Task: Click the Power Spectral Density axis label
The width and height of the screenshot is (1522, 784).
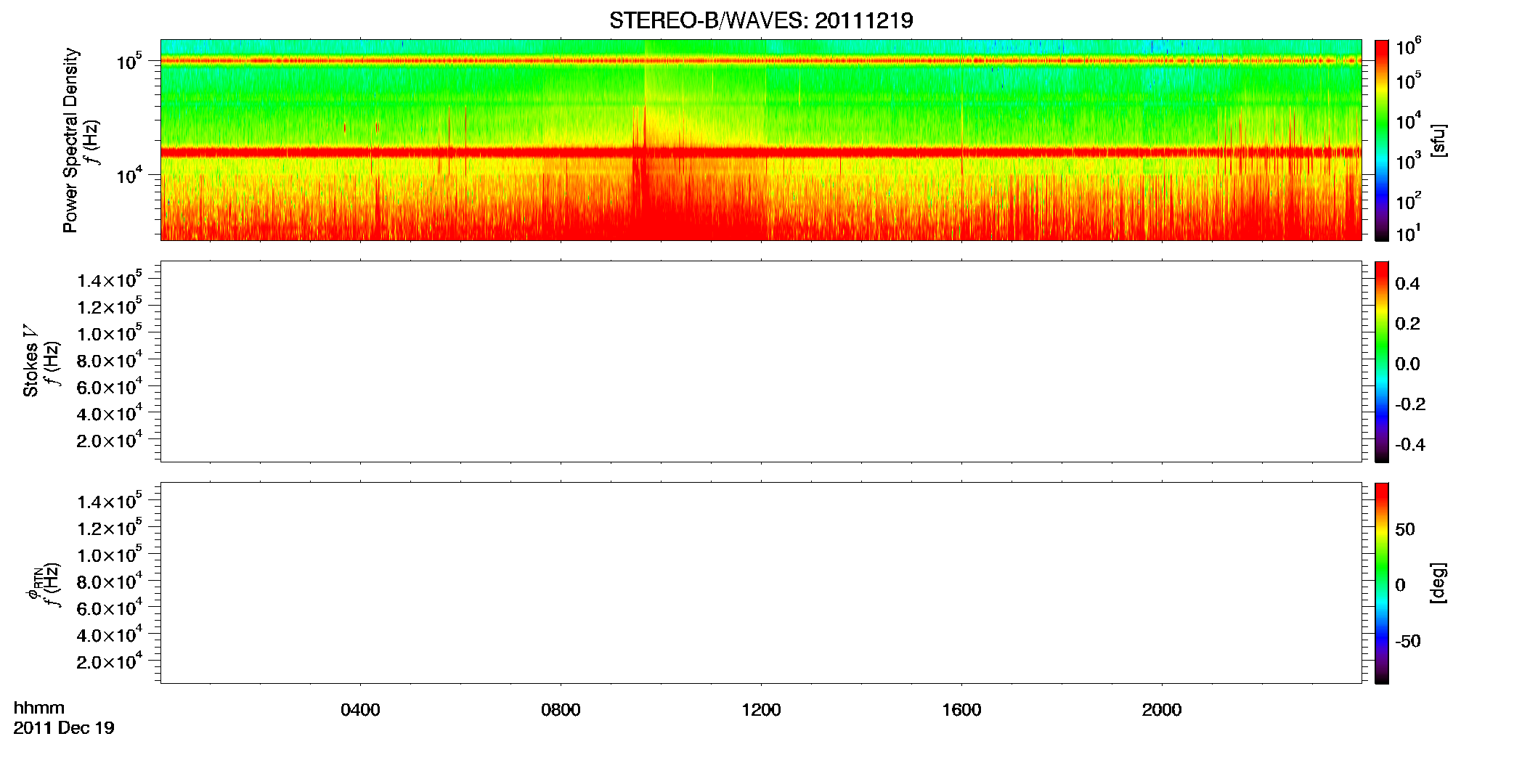Action: point(70,140)
